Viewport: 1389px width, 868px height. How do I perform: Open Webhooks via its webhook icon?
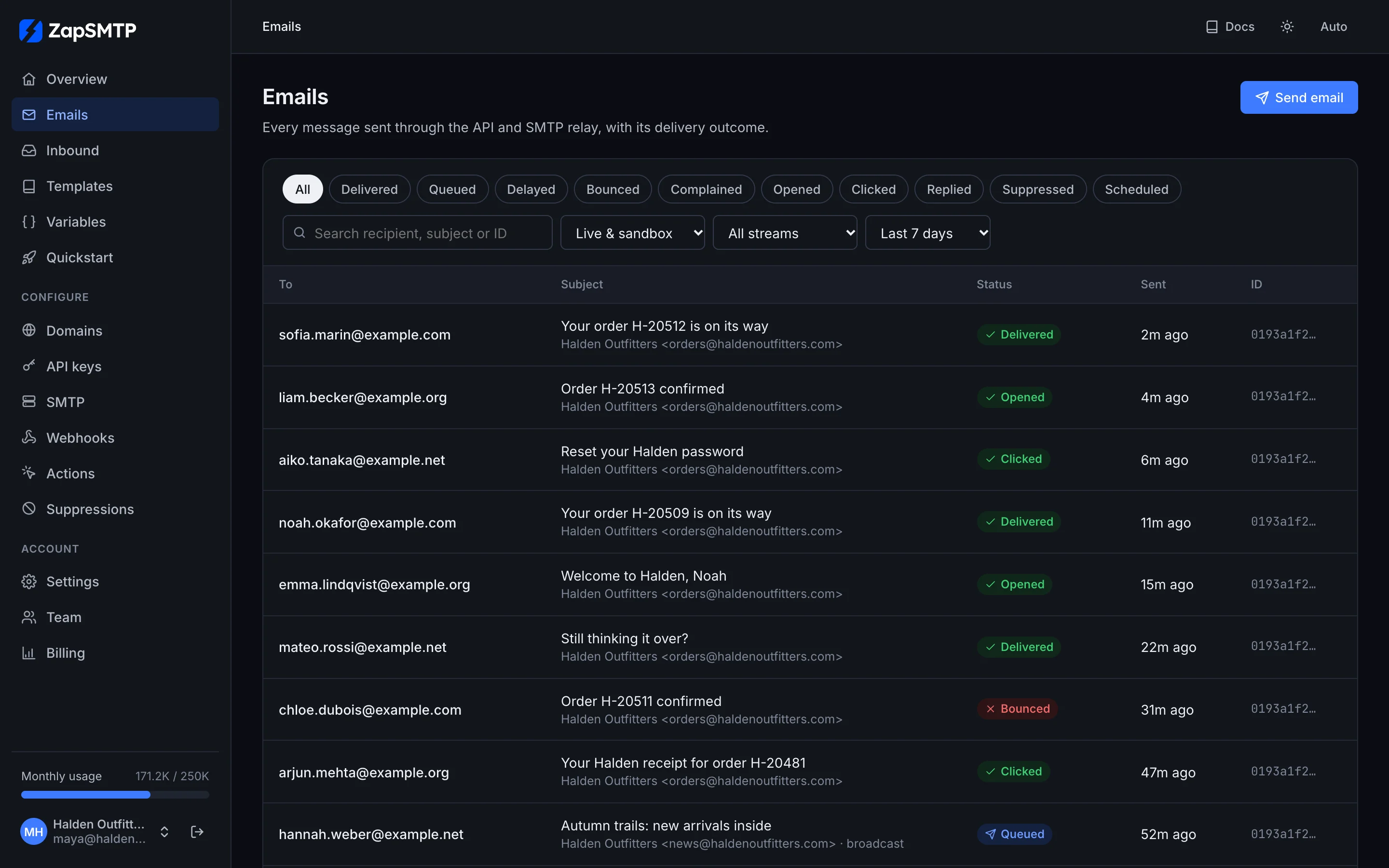[29, 437]
